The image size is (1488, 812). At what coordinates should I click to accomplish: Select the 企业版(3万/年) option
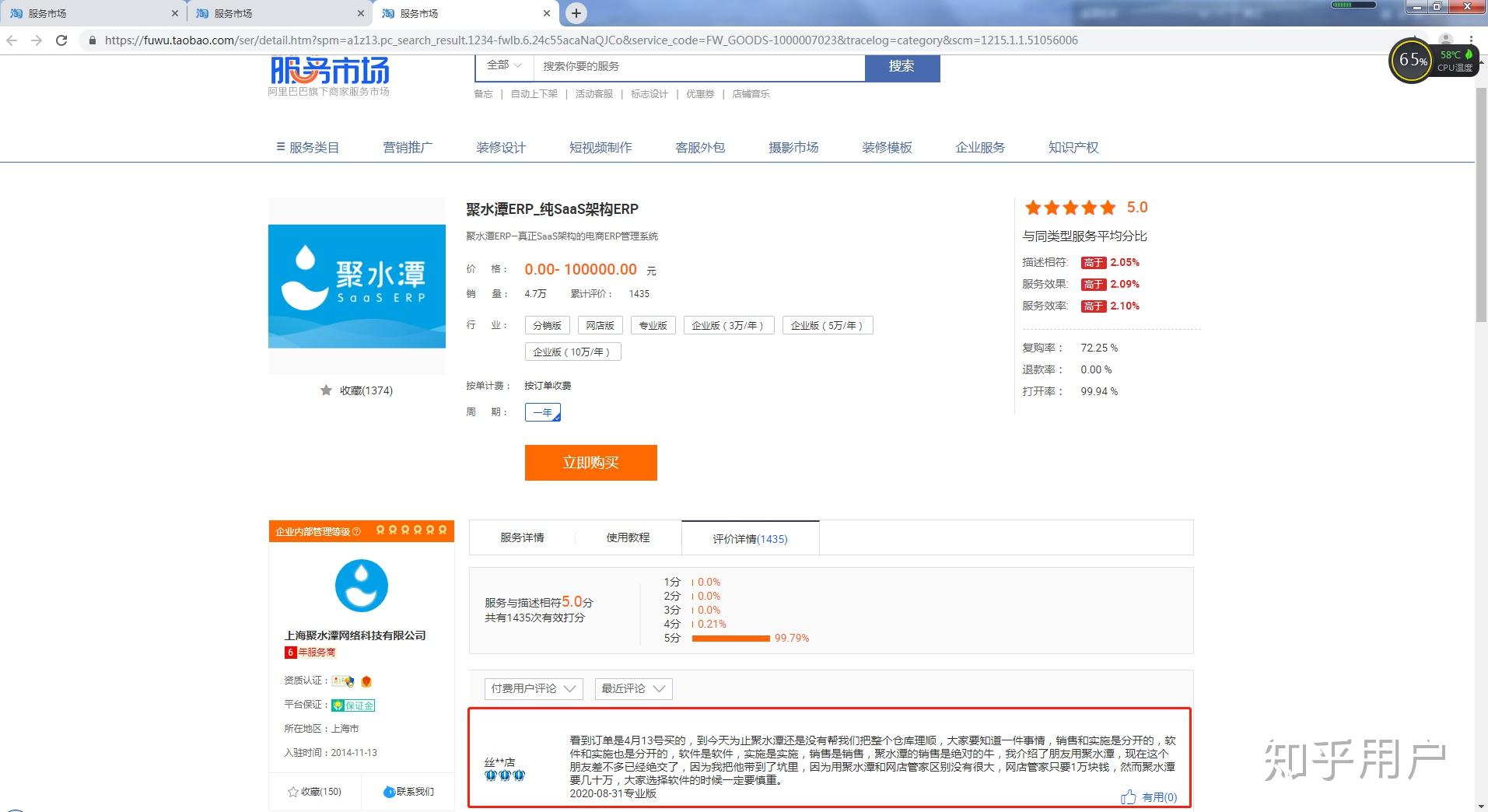click(x=729, y=325)
